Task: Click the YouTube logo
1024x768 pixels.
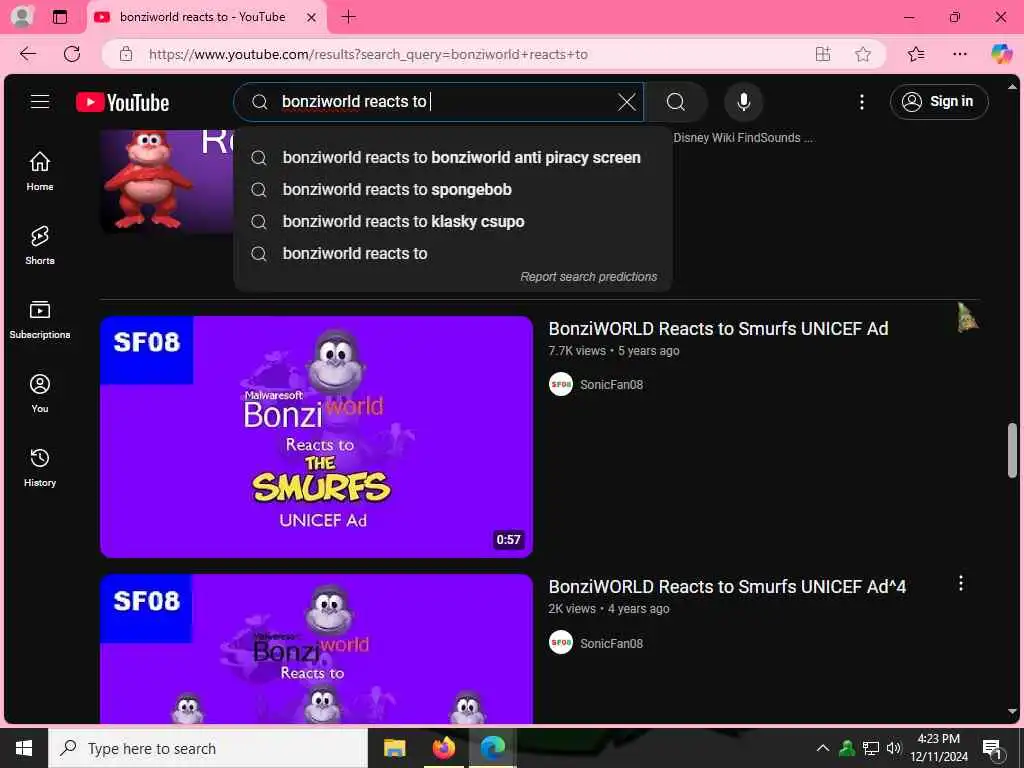Action: [123, 103]
